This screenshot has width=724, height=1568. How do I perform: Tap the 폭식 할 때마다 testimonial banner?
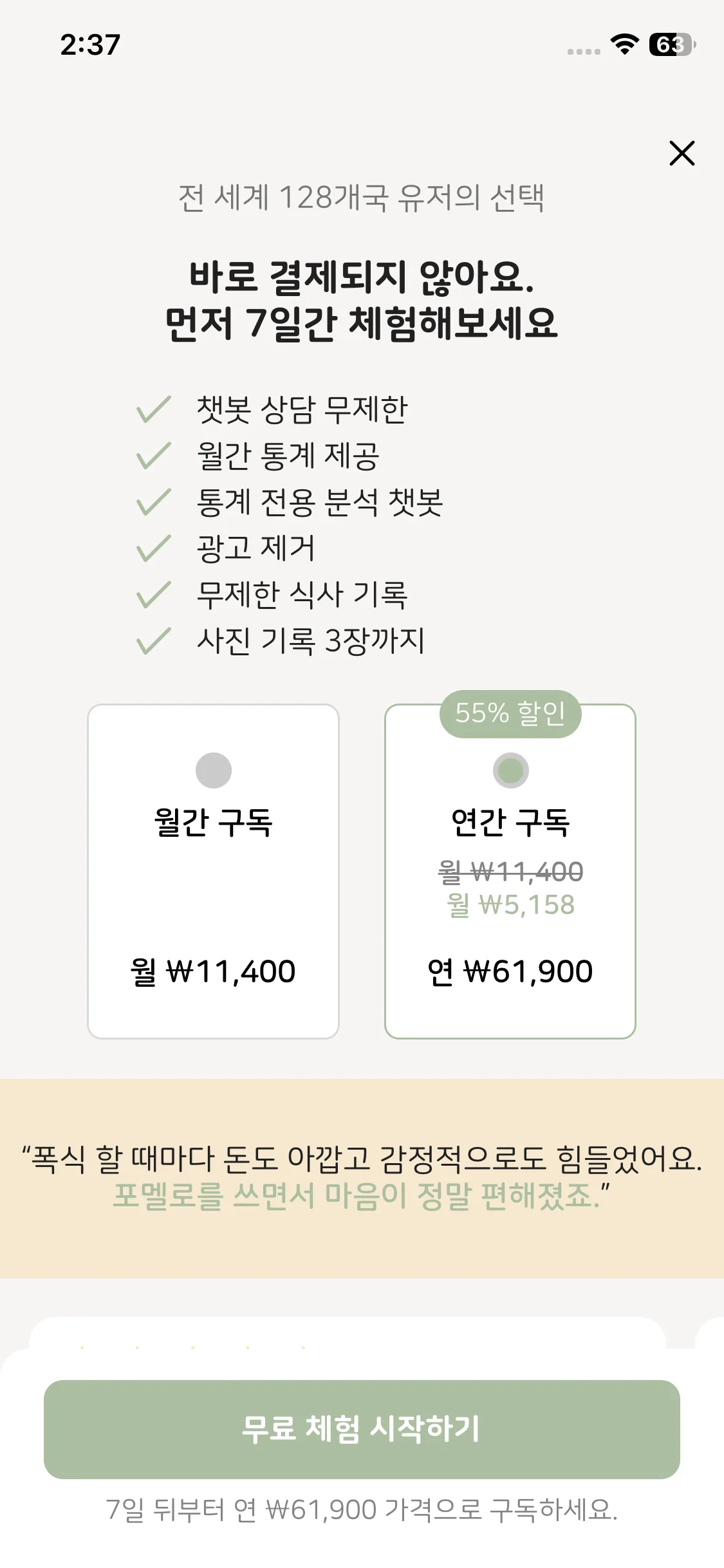(x=362, y=1158)
